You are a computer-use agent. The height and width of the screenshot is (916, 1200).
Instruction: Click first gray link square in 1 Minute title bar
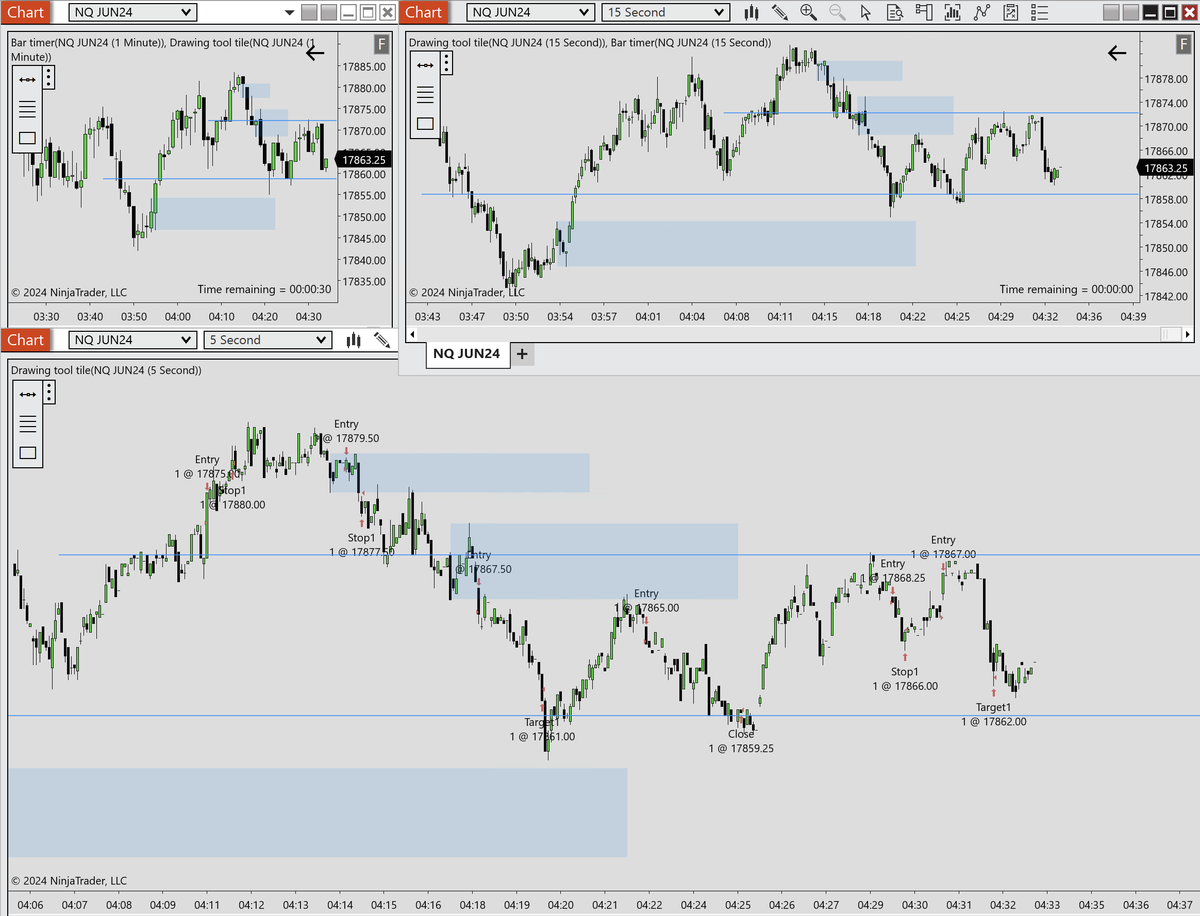309,12
